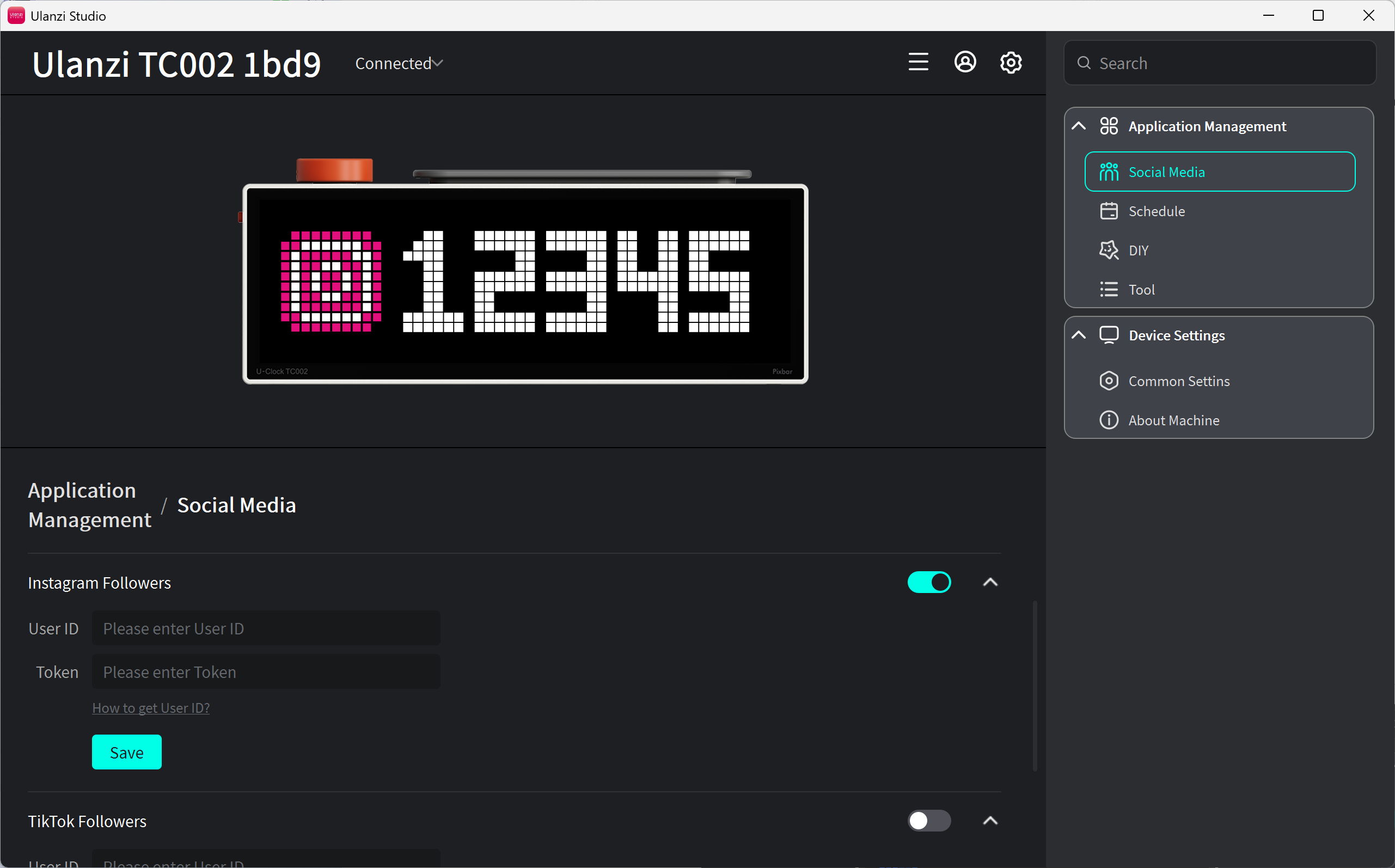Click the Social Media people icon
1395x868 pixels.
1109,172
